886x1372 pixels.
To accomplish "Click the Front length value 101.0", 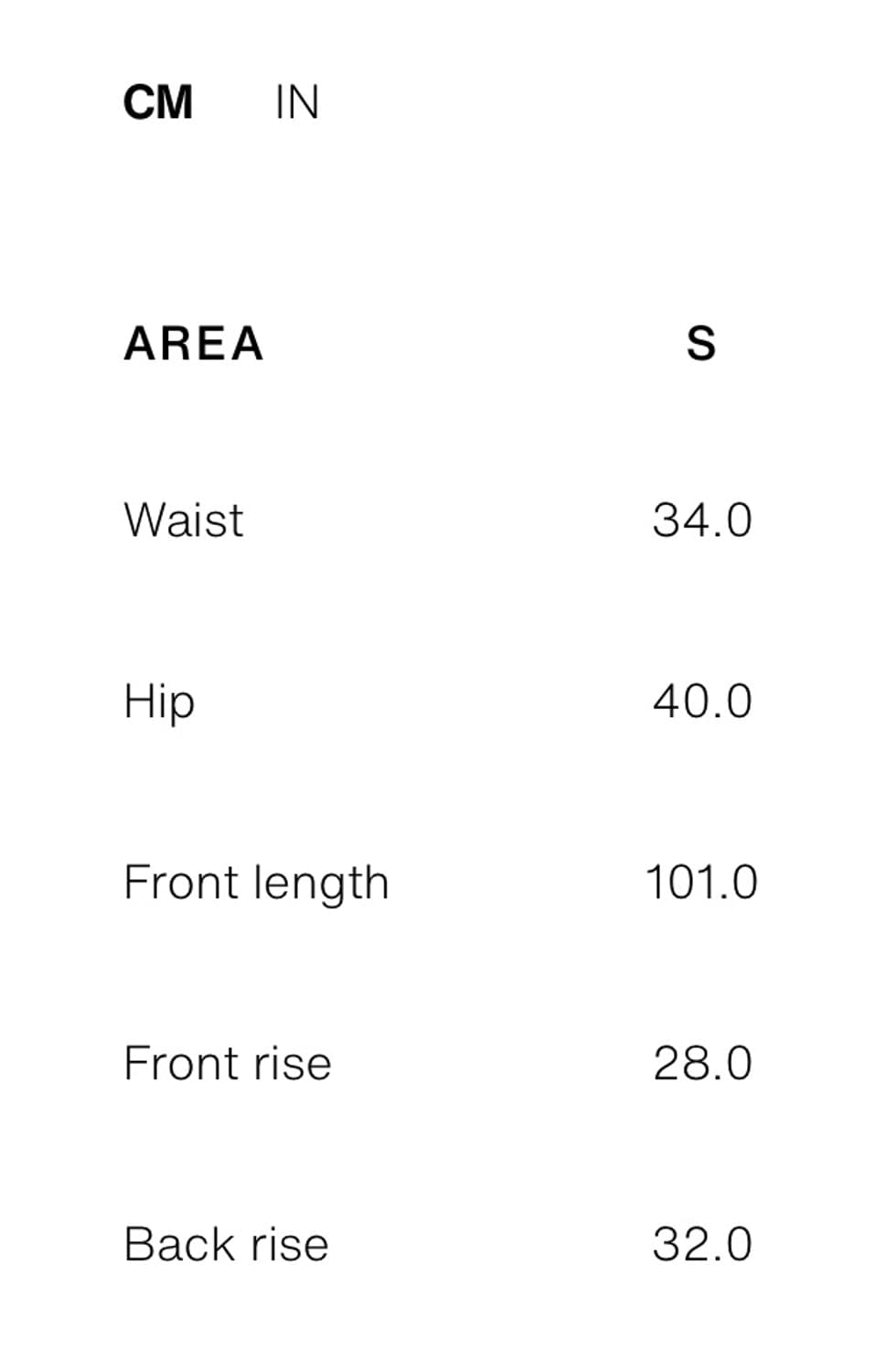I will (x=701, y=883).
